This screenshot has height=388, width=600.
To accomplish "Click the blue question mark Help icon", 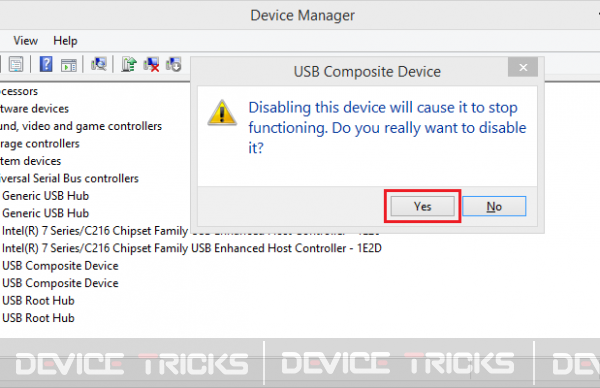I will (x=46, y=64).
